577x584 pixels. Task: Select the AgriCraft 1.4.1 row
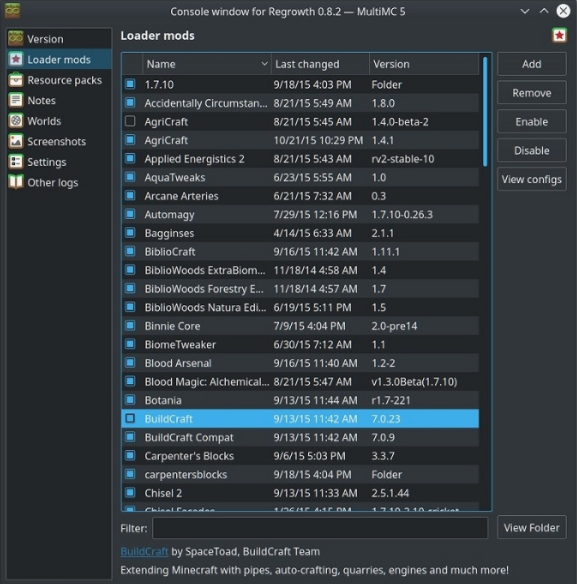pyautogui.click(x=300, y=140)
